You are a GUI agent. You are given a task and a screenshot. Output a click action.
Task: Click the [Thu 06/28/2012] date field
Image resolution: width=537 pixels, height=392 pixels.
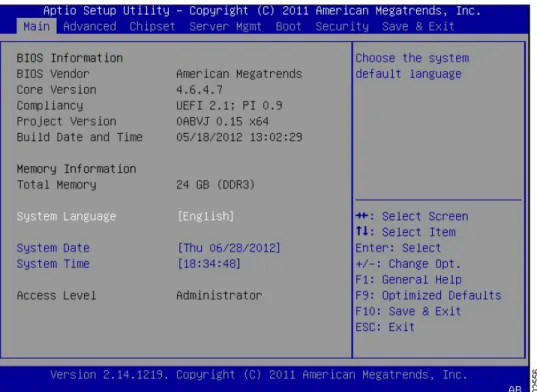(229, 248)
